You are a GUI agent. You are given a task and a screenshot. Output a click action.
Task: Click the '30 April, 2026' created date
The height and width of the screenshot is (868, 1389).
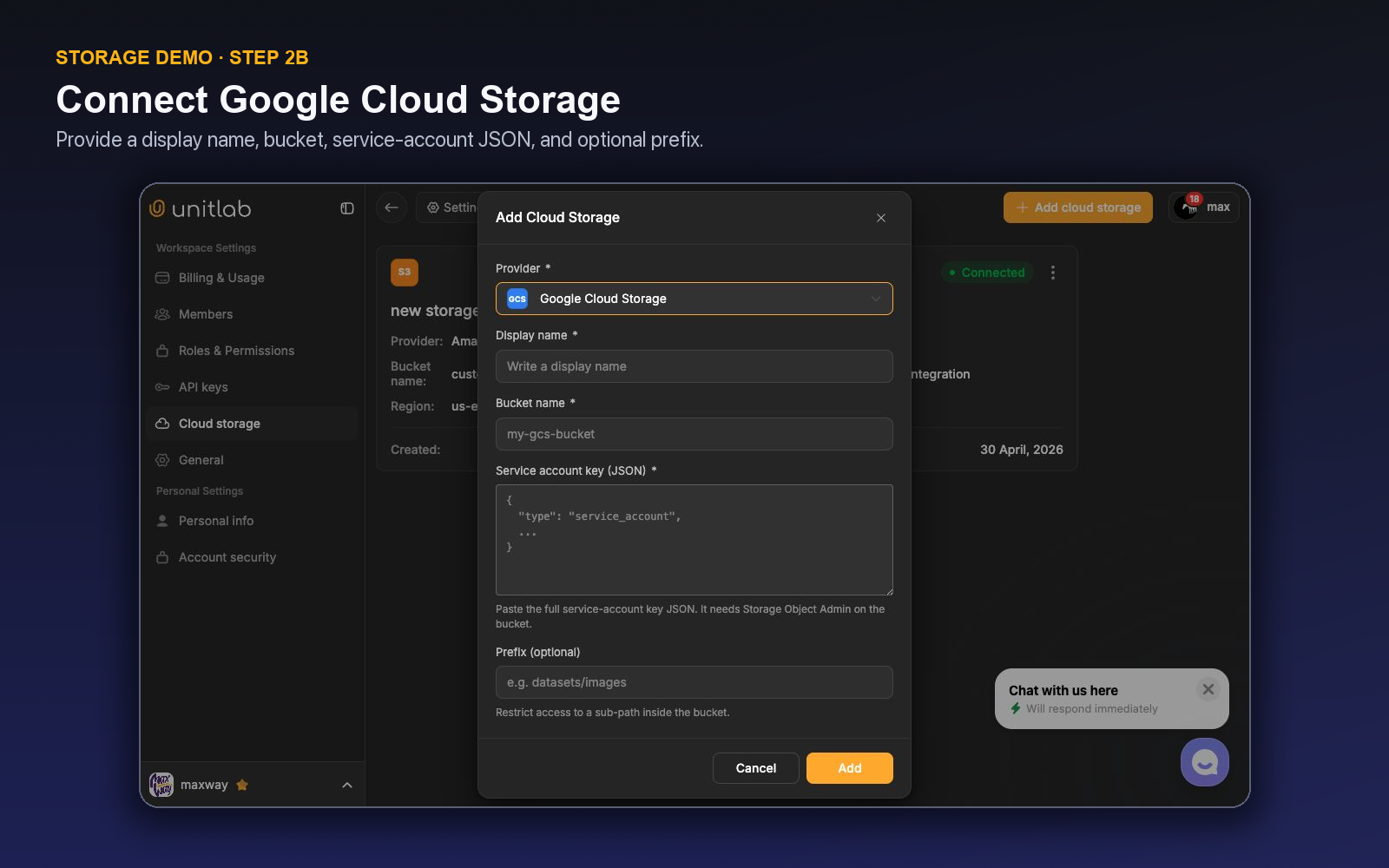coord(1021,450)
